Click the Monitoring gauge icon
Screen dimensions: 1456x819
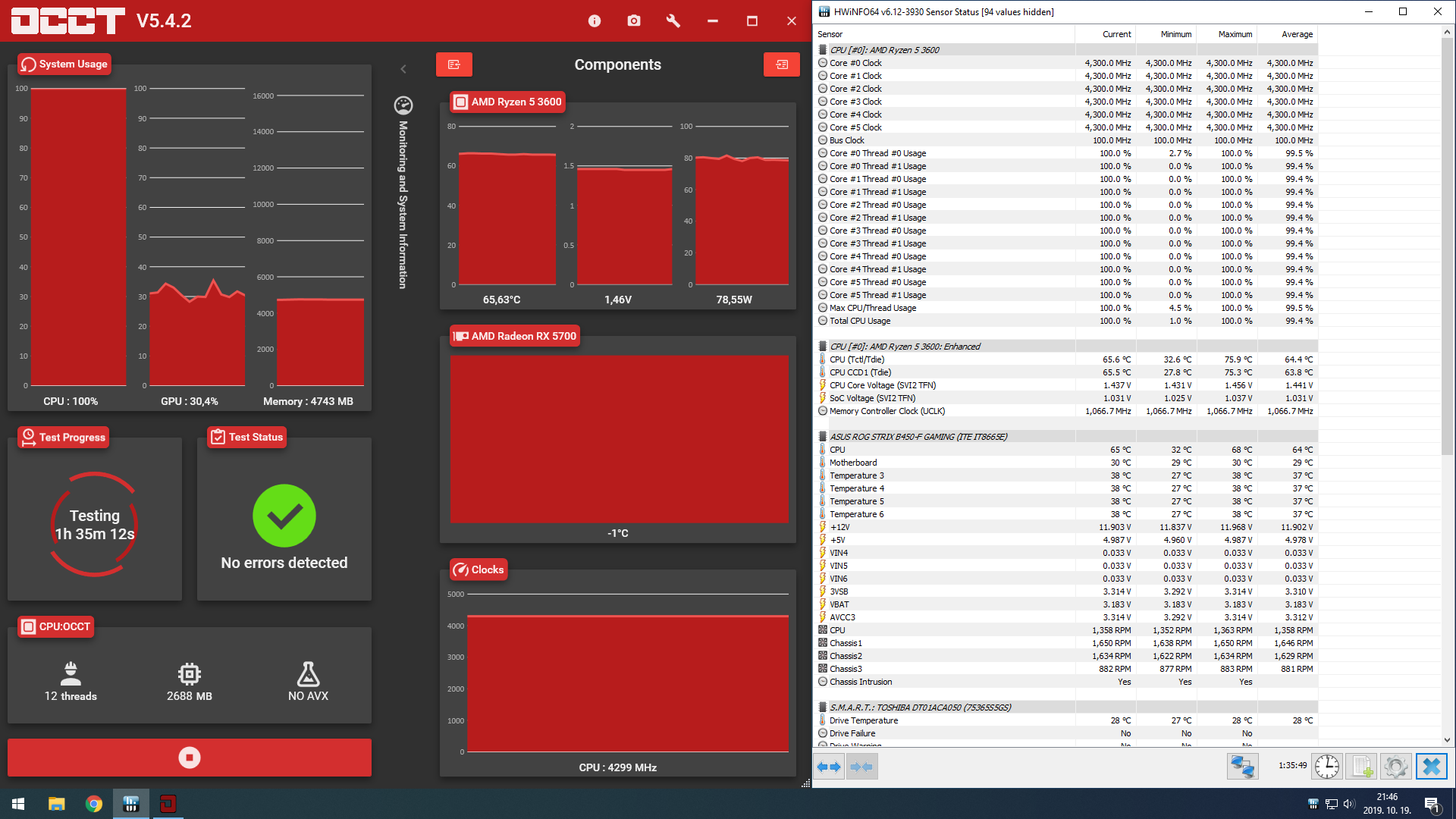pyautogui.click(x=403, y=105)
